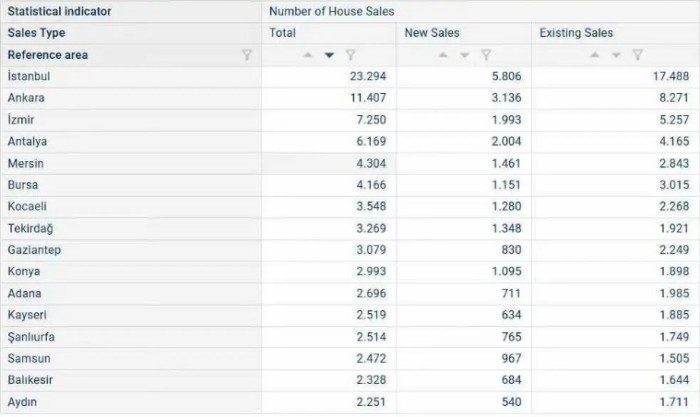Screen dimensions: 700x417
Task: Sort Existing Sales column ascending
Action: click(x=595, y=55)
